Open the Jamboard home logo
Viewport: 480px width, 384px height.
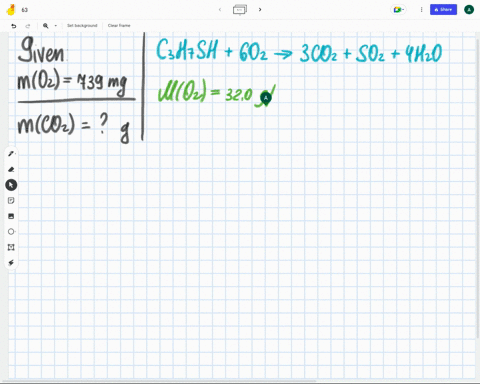[x=11, y=10]
